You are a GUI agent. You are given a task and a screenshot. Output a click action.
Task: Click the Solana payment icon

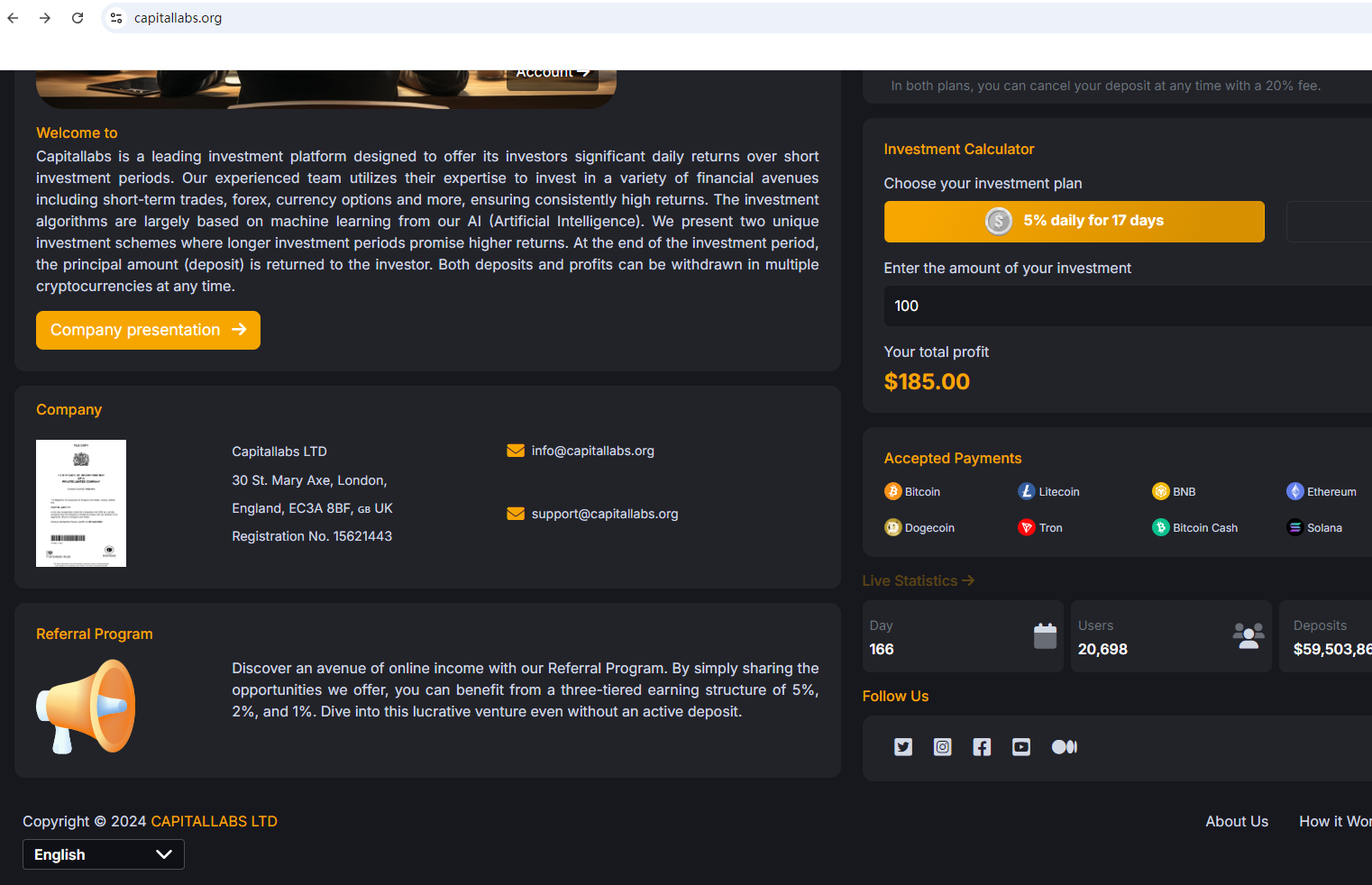click(x=1295, y=527)
